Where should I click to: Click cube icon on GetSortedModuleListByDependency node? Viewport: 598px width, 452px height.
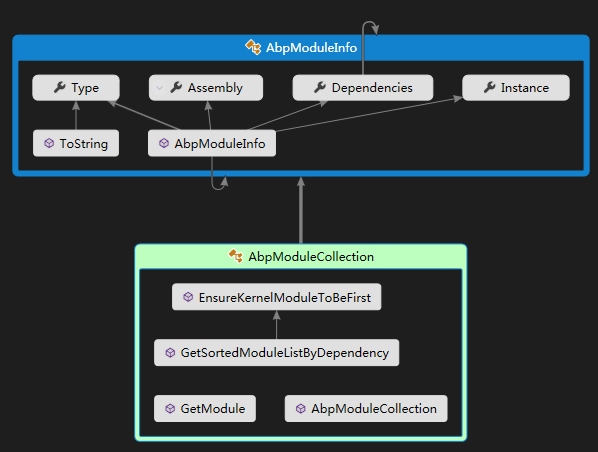(x=170, y=353)
